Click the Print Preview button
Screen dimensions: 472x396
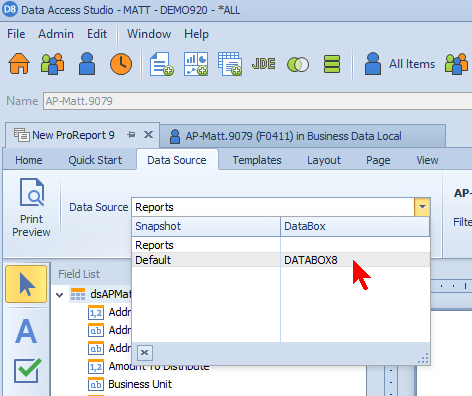tap(31, 208)
